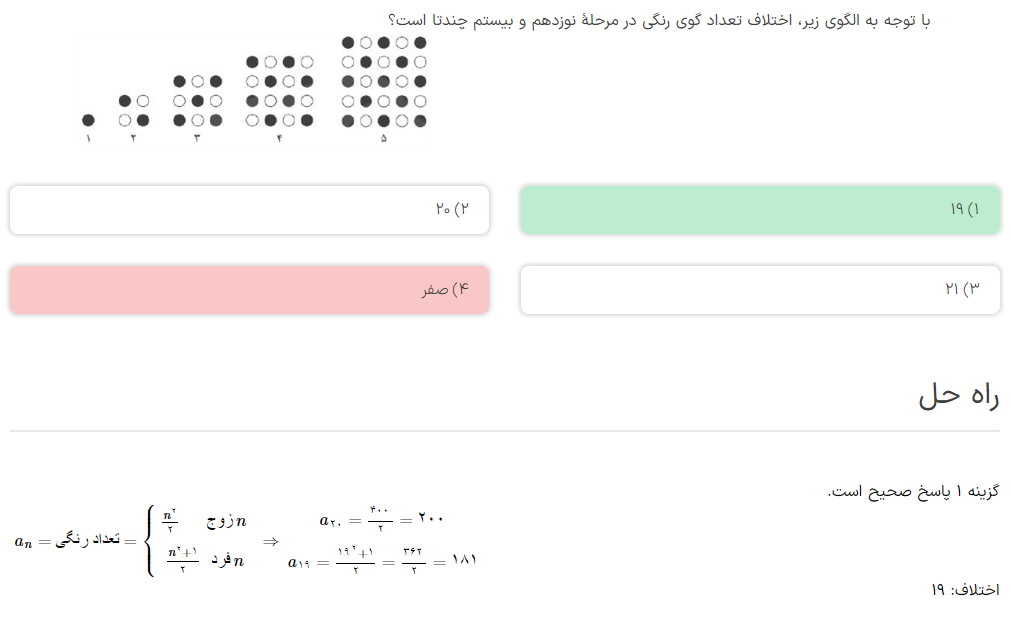The width and height of the screenshot is (1010, 620).
Task: Click the راه حل section heading
Action: click(x=958, y=395)
